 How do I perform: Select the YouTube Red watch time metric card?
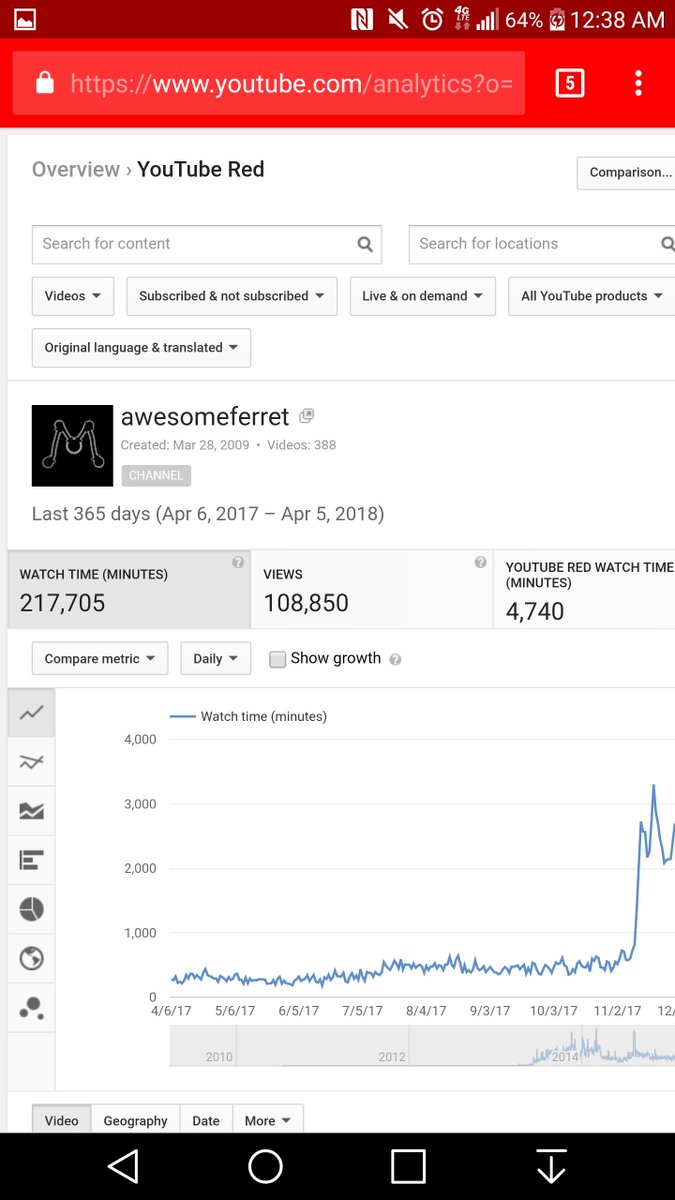(x=585, y=589)
